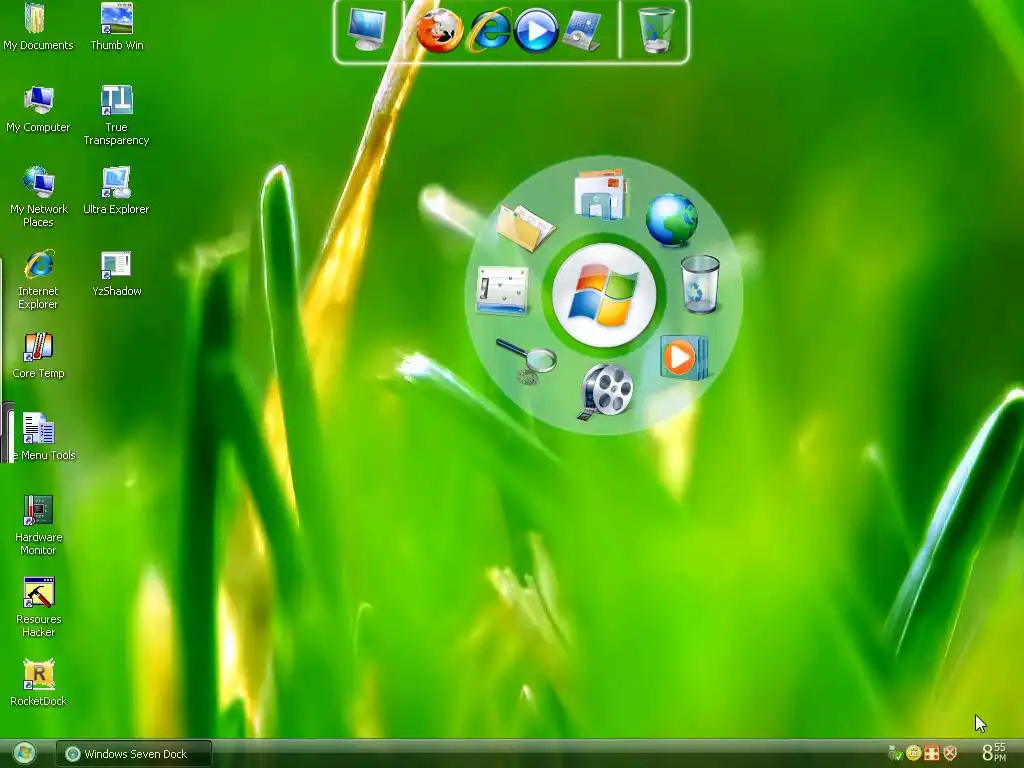Screen dimensions: 1024x768
Task: Click the Safely Remove Hardware tray icon
Action: pyautogui.click(x=895, y=753)
